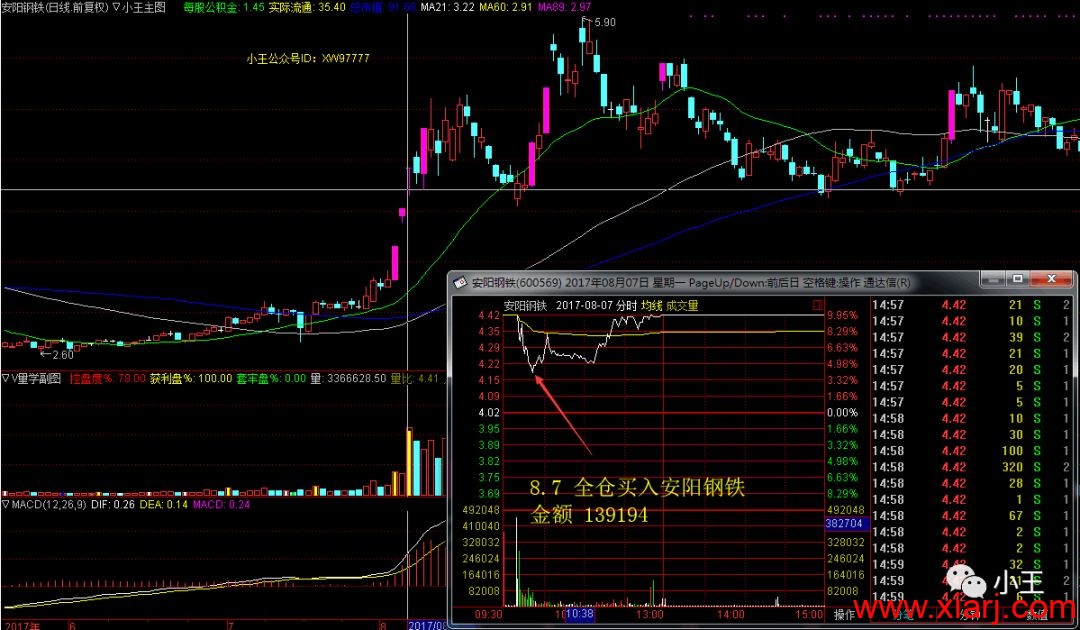The height and width of the screenshot is (630, 1080).
Task: Click the 2.60 low price label
Action: click(x=62, y=355)
